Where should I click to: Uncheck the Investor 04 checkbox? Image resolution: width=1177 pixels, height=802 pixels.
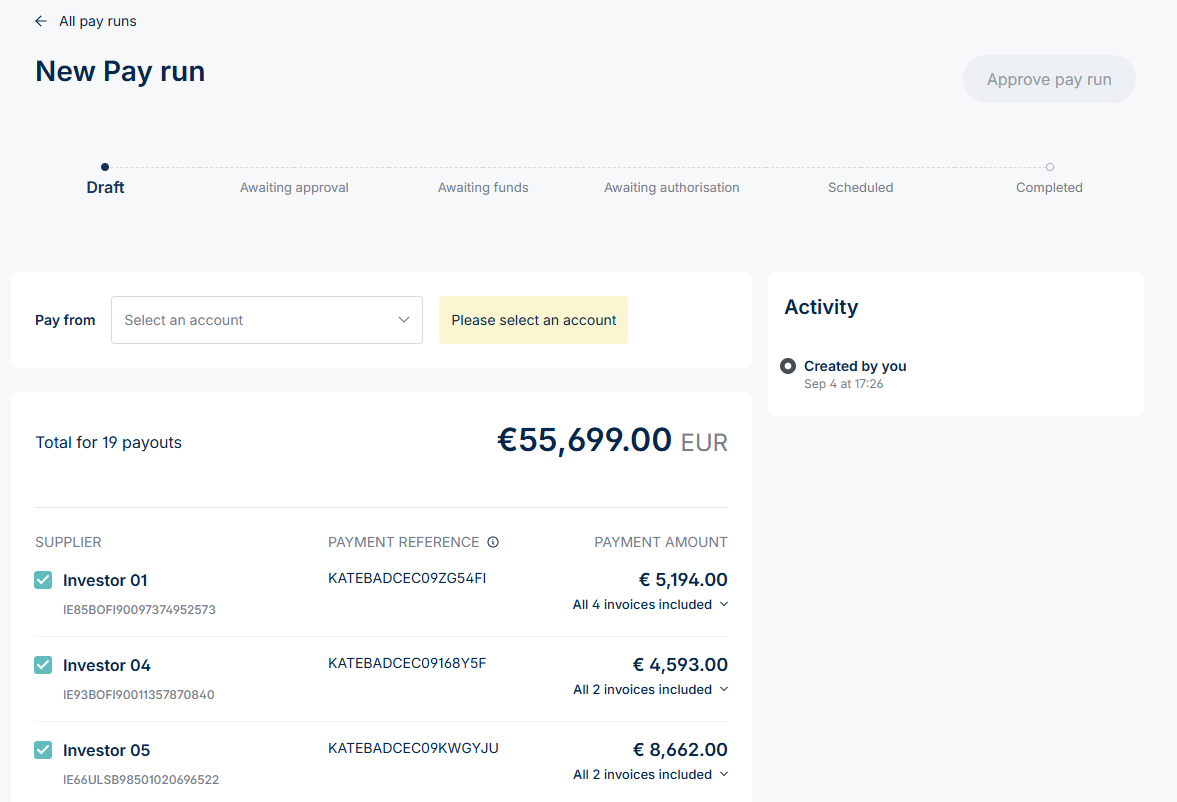[44, 665]
